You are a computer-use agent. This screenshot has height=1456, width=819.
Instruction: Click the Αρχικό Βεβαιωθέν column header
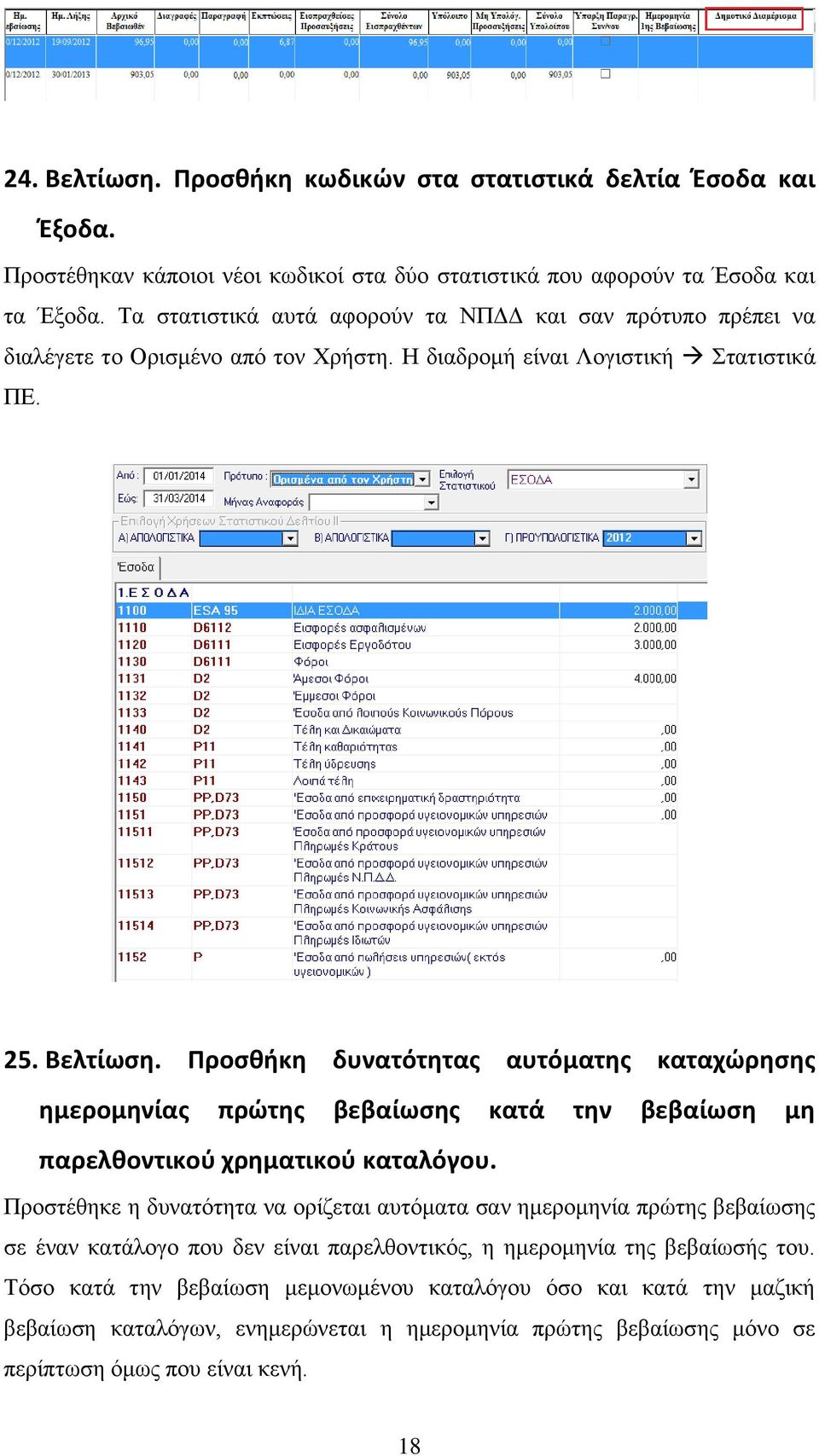(126, 21)
